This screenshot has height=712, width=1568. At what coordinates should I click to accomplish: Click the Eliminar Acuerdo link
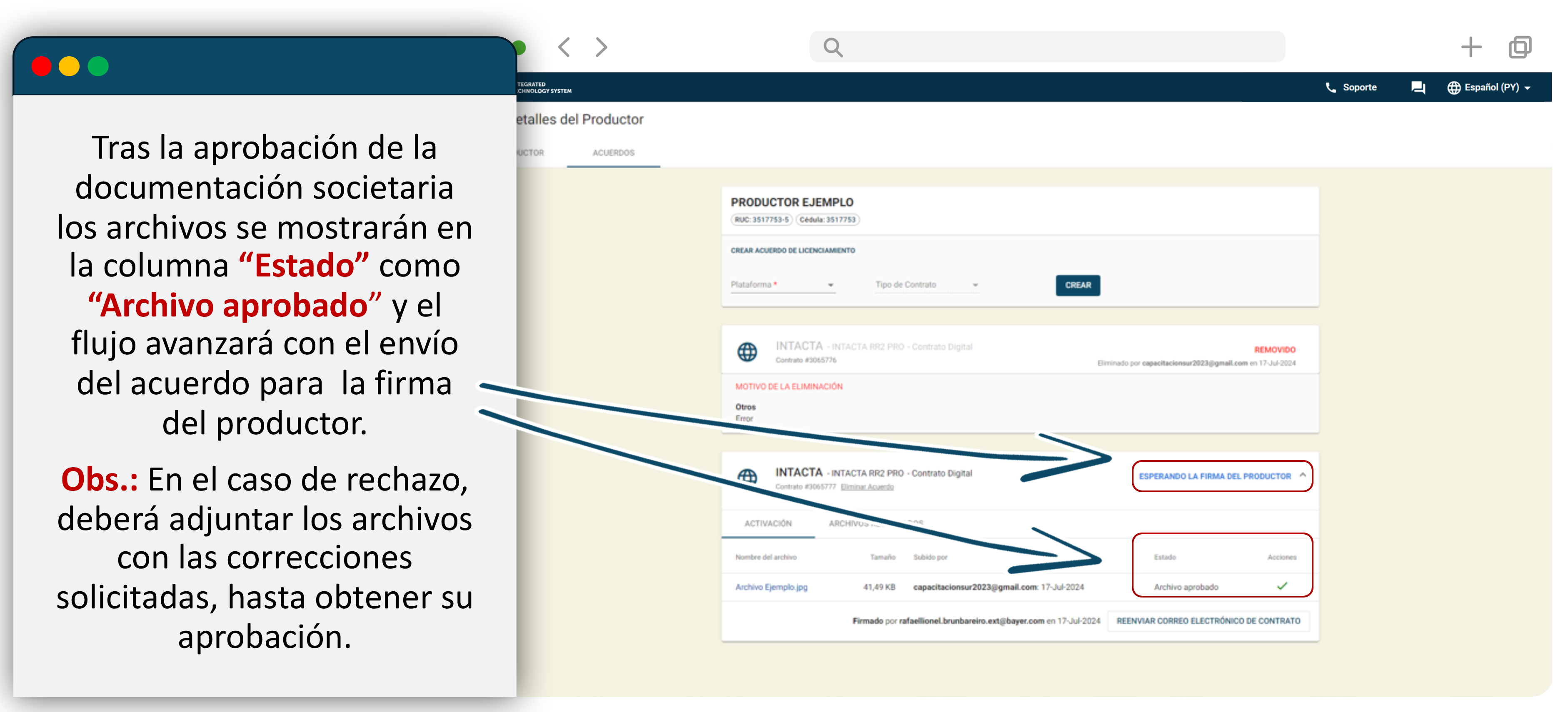tap(867, 487)
